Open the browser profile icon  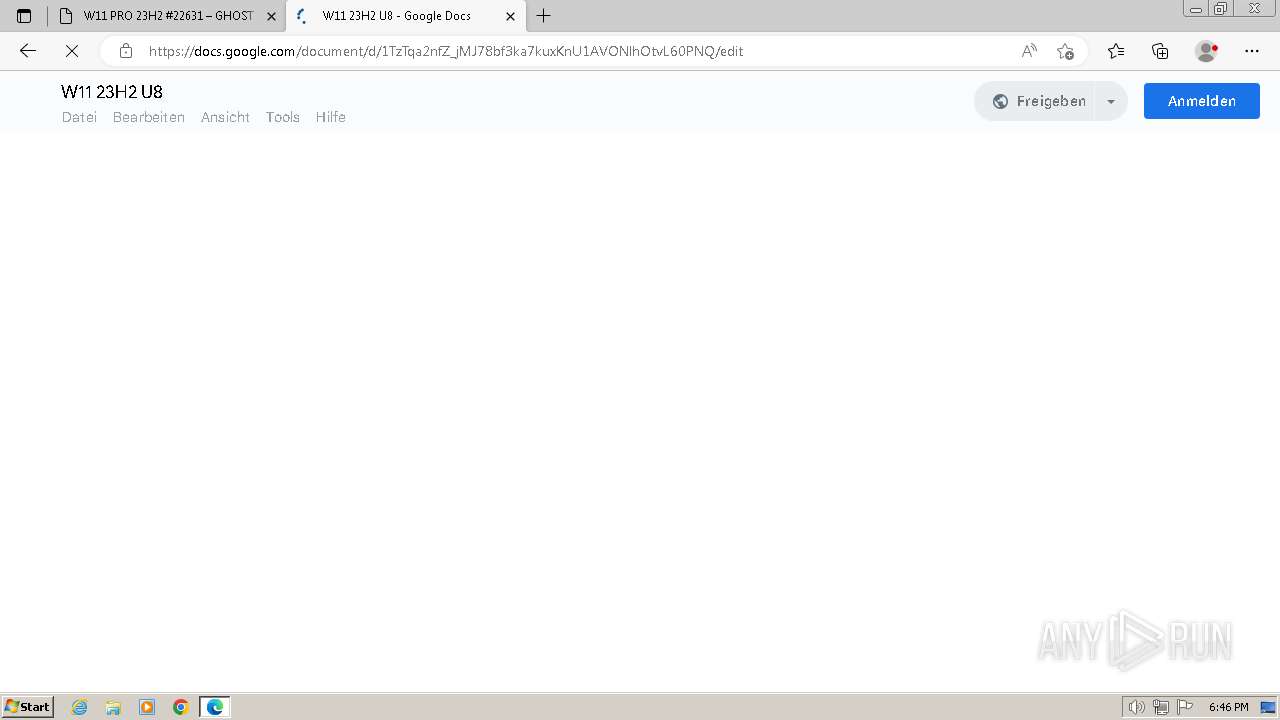[1207, 51]
